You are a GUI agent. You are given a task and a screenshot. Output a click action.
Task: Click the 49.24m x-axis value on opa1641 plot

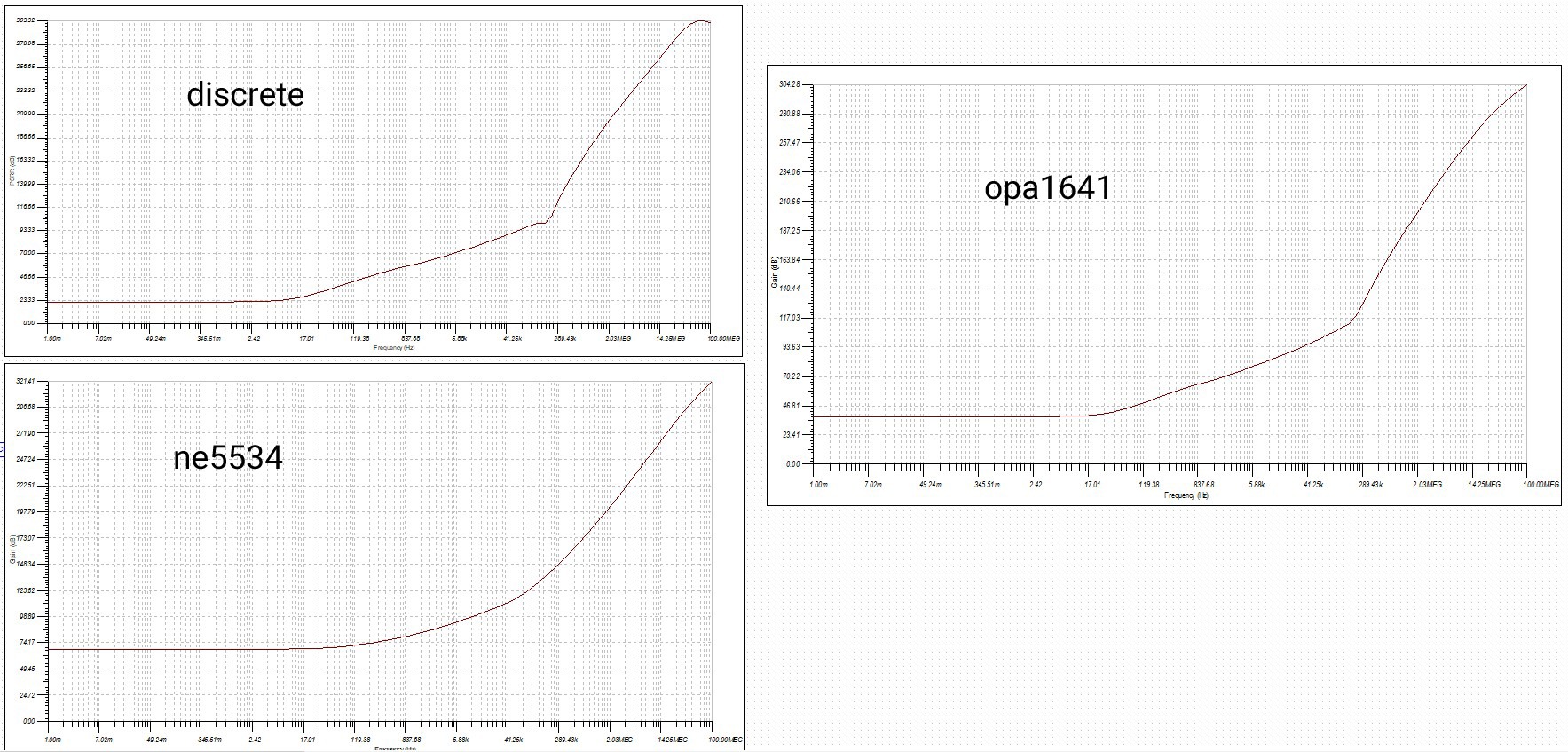tap(930, 485)
